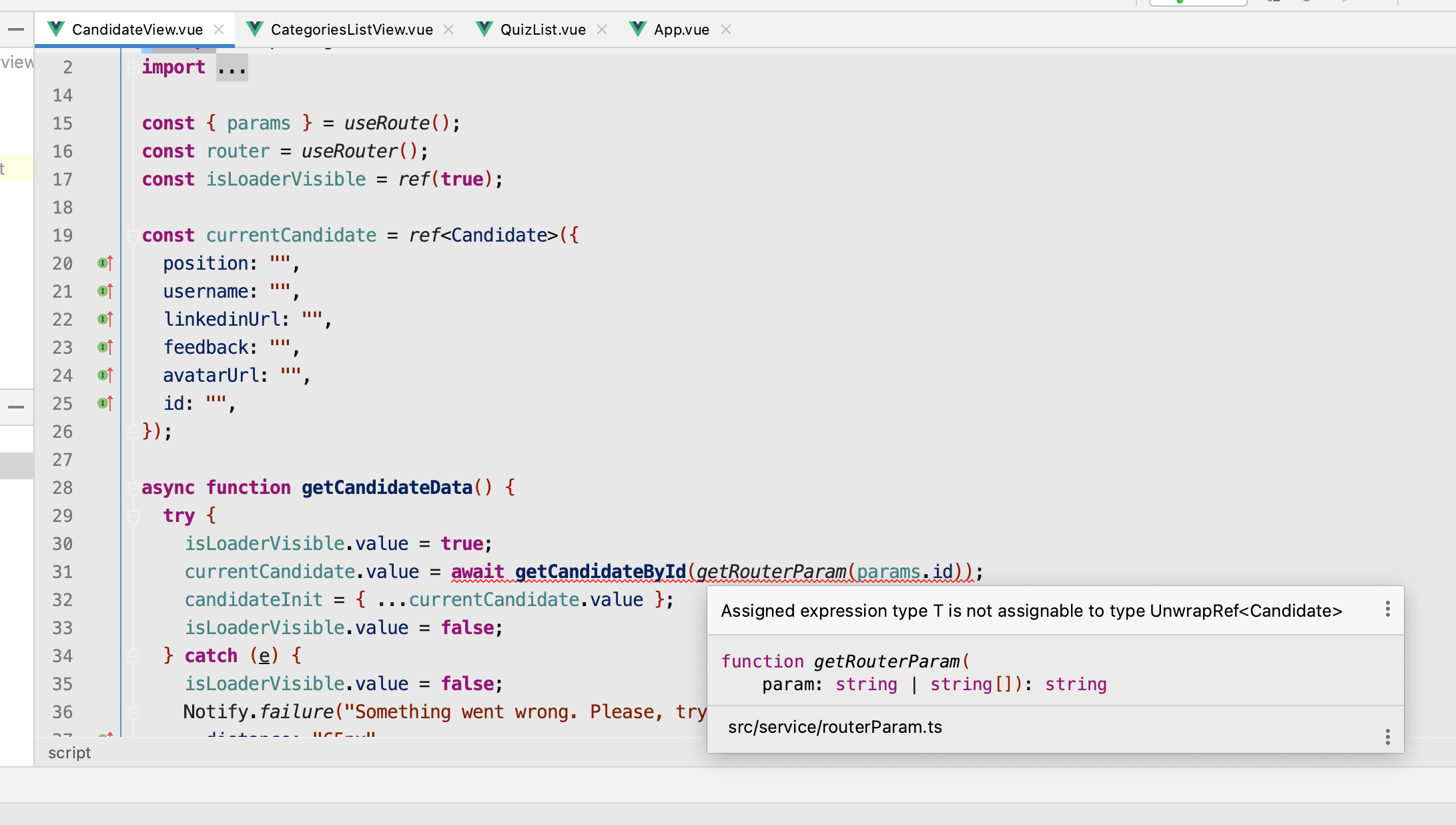Image resolution: width=1456 pixels, height=825 pixels.
Task: Open the kebab menu on the error tooltip header
Action: [1387, 609]
